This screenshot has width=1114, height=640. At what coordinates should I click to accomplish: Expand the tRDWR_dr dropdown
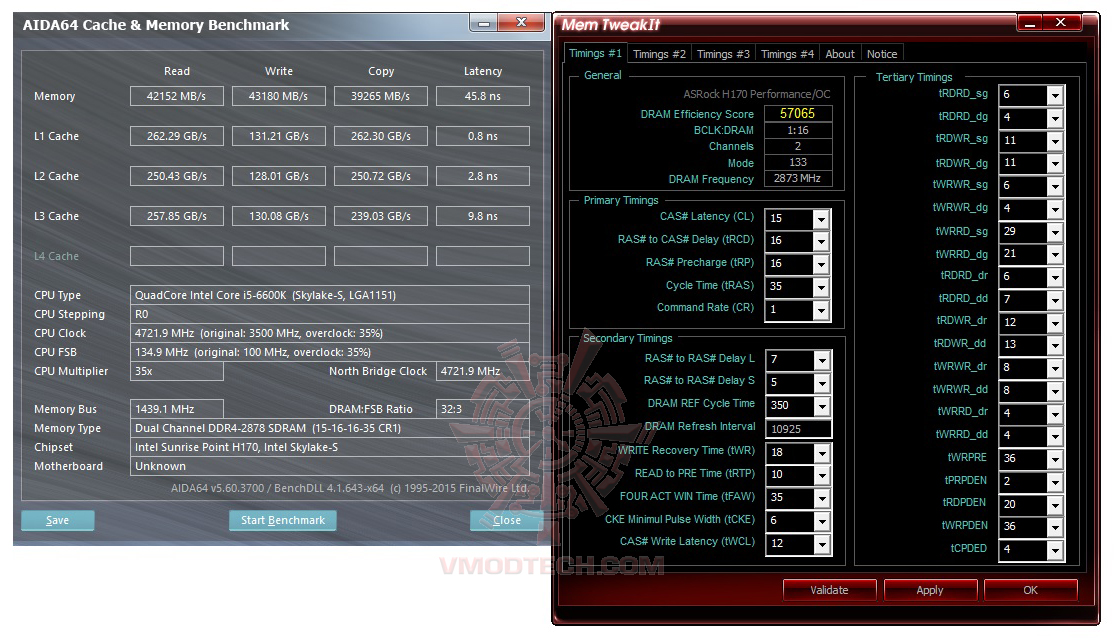tap(1055, 322)
